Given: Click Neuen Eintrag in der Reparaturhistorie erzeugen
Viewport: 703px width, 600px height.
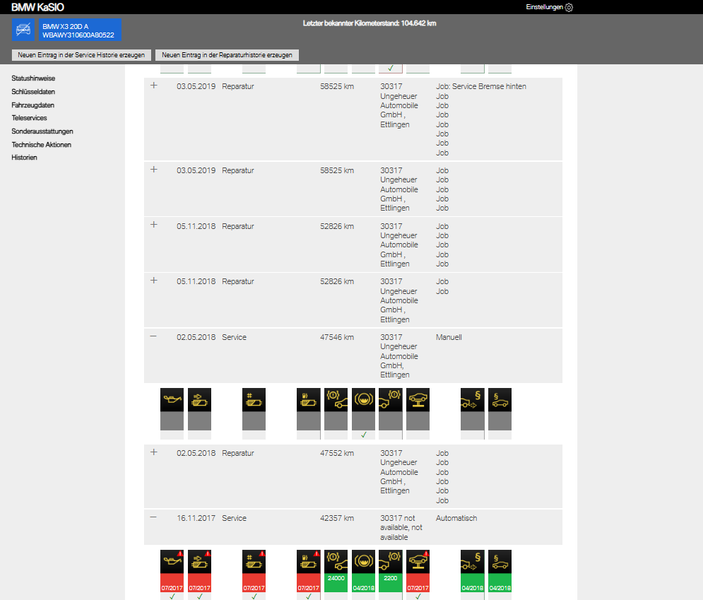Looking at the screenshot, I should 227,55.
